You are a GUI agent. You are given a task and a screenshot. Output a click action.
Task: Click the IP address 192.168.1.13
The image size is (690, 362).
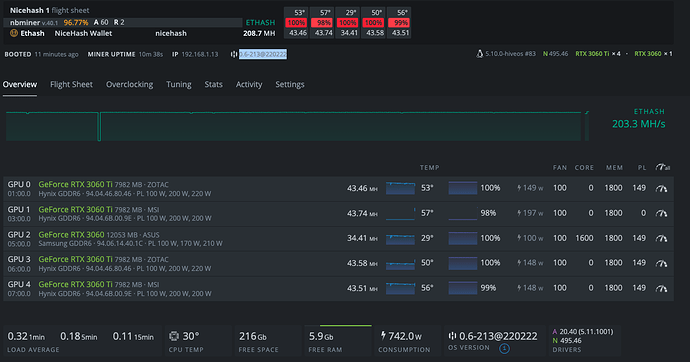(x=200, y=54)
